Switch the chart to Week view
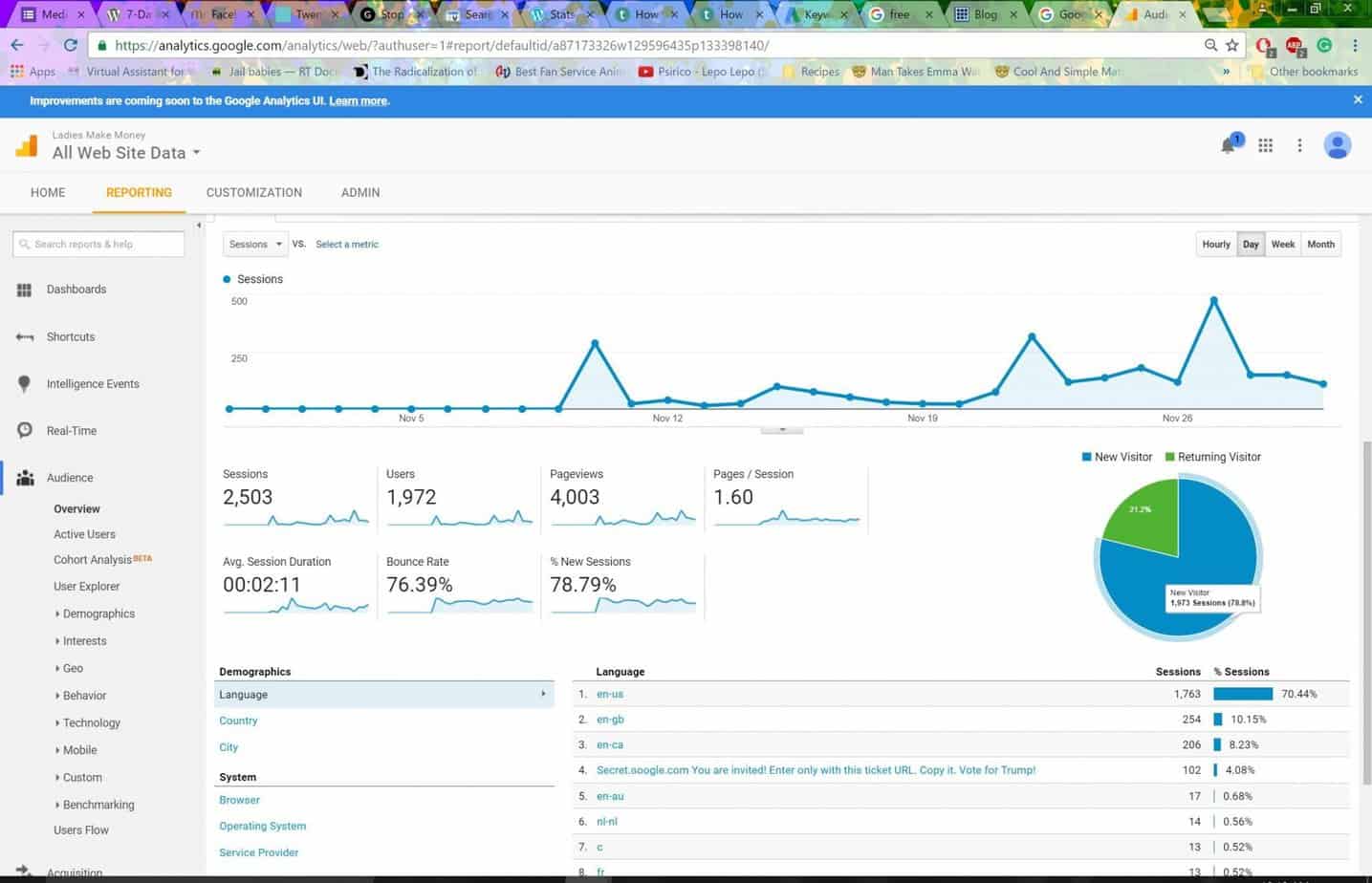The height and width of the screenshot is (883, 1372). pos(1283,245)
